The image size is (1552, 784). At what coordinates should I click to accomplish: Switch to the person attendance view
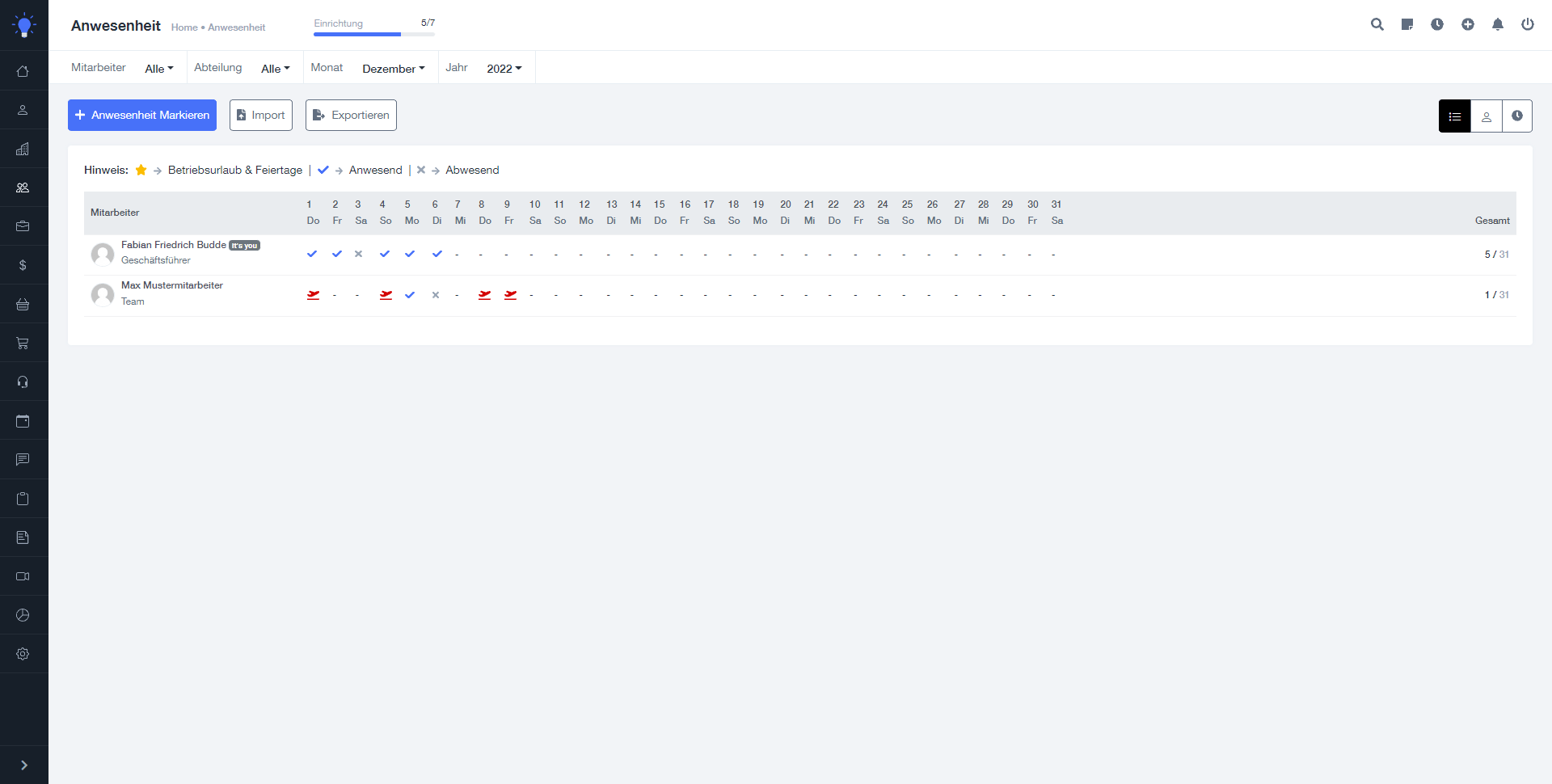pyautogui.click(x=1487, y=116)
